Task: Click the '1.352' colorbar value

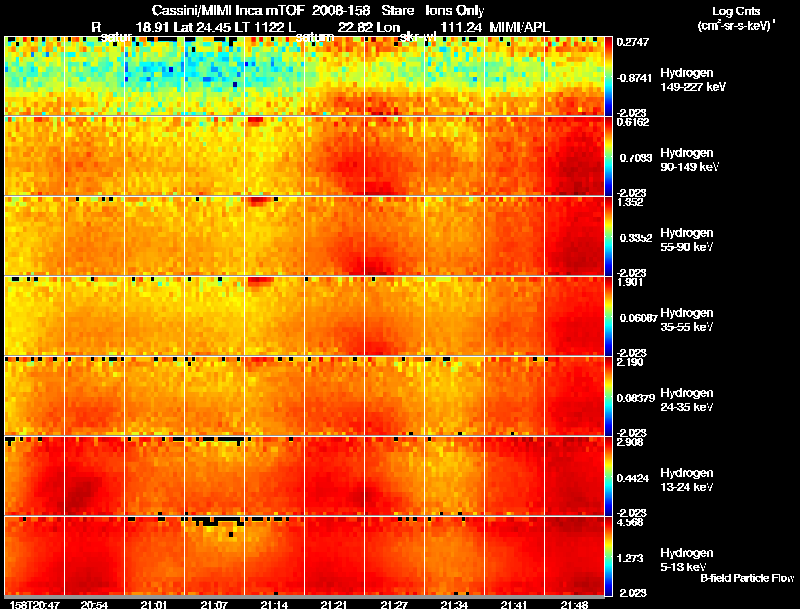Action: coord(630,202)
